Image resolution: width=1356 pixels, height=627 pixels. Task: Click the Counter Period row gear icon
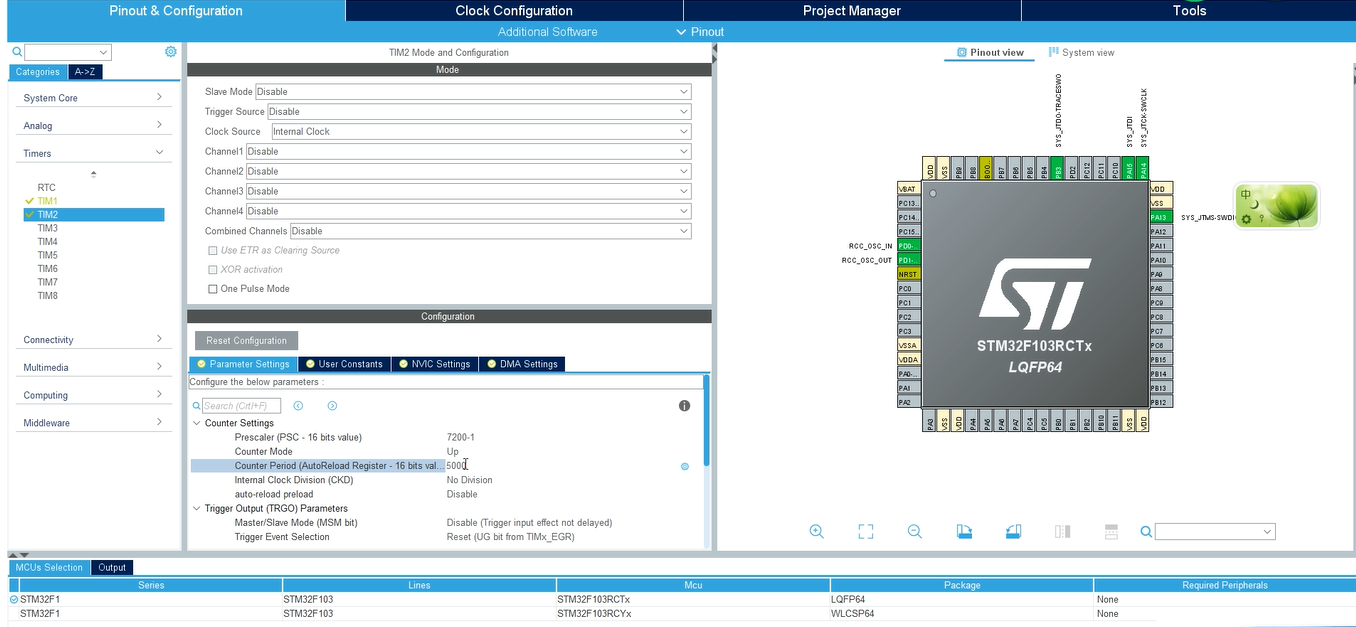(685, 466)
